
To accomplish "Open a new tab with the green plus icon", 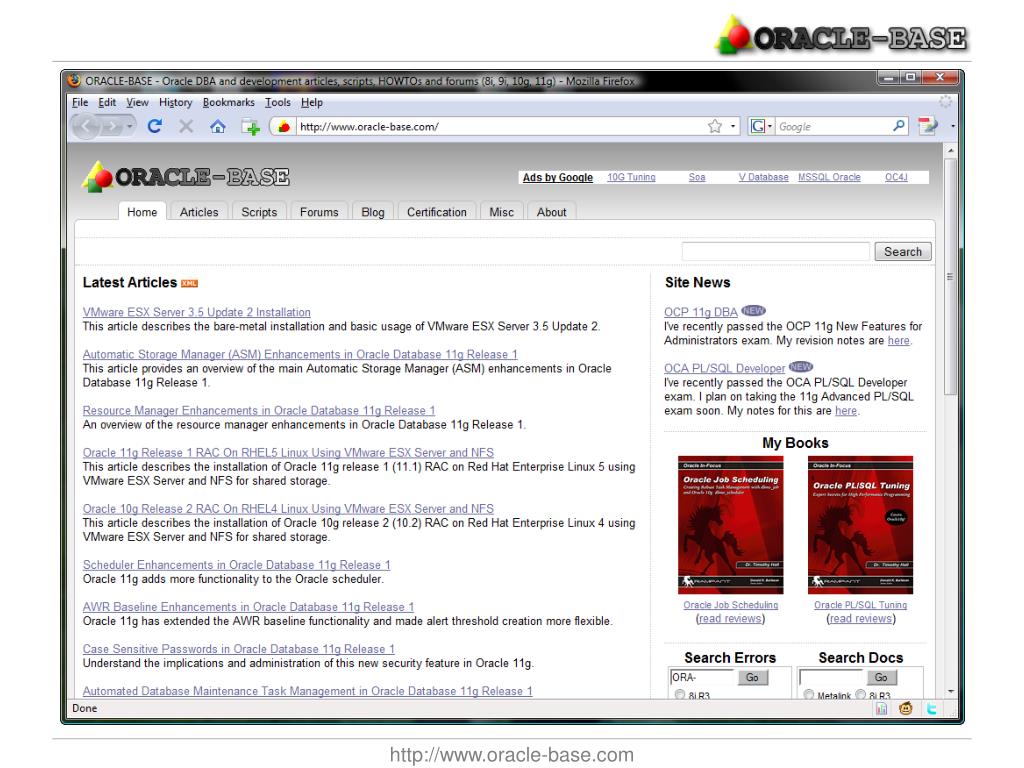I will 251,127.
